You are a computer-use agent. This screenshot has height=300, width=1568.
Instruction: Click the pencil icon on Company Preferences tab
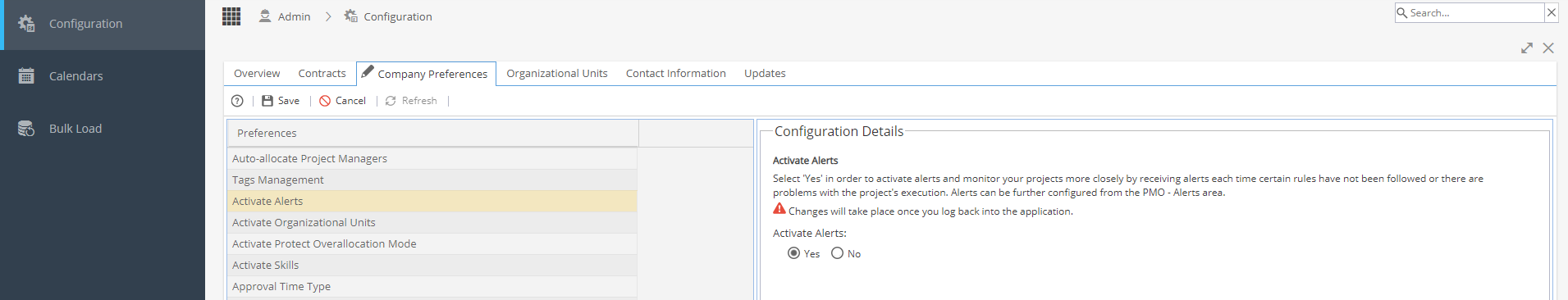(368, 71)
